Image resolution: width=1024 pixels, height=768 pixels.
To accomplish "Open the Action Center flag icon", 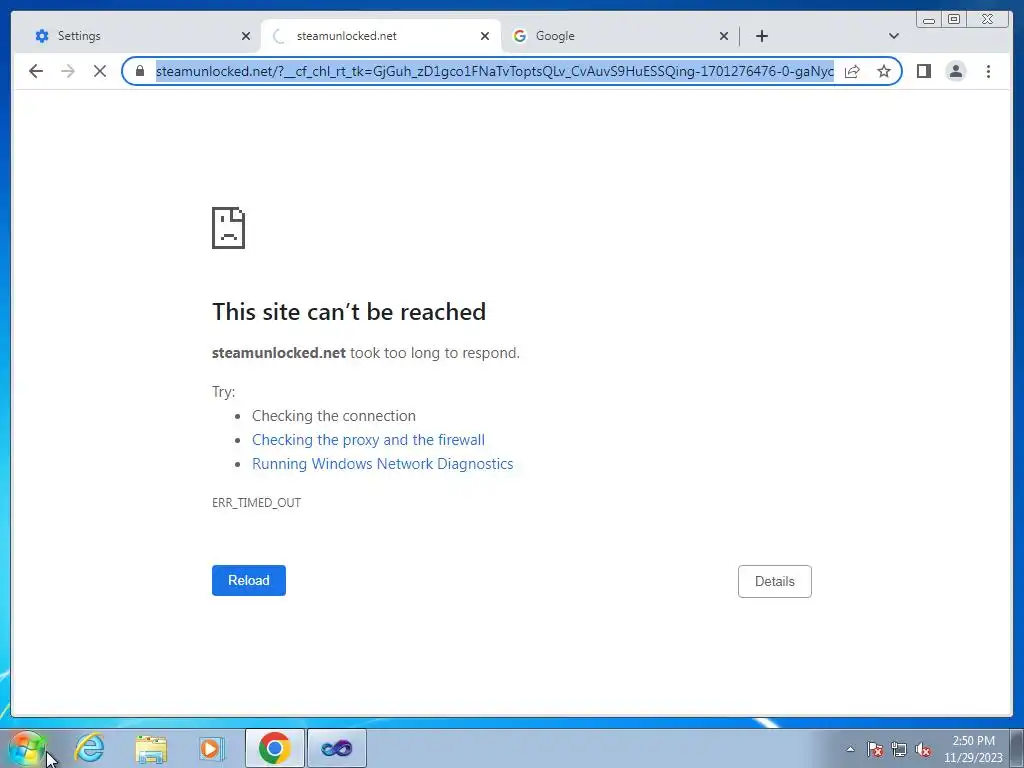I will click(874, 749).
